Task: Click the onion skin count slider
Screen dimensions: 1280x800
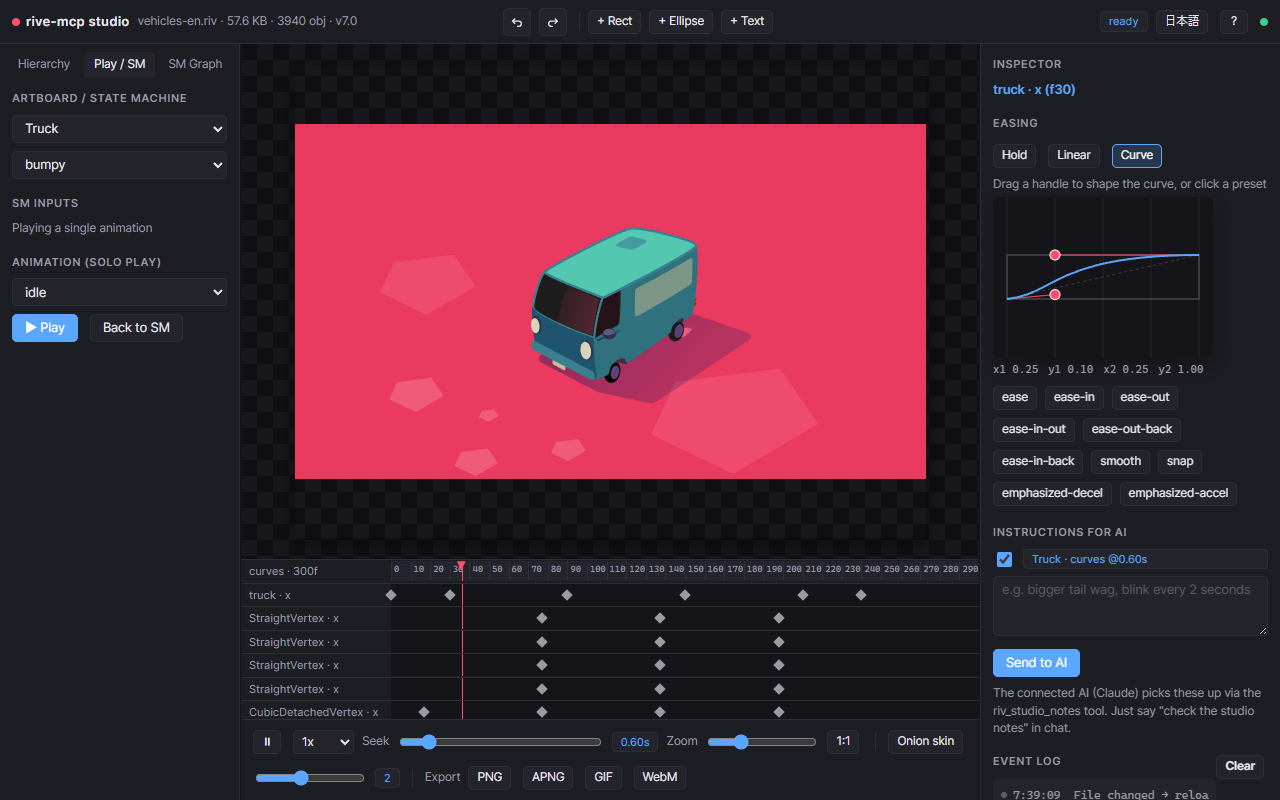Action: 310,778
